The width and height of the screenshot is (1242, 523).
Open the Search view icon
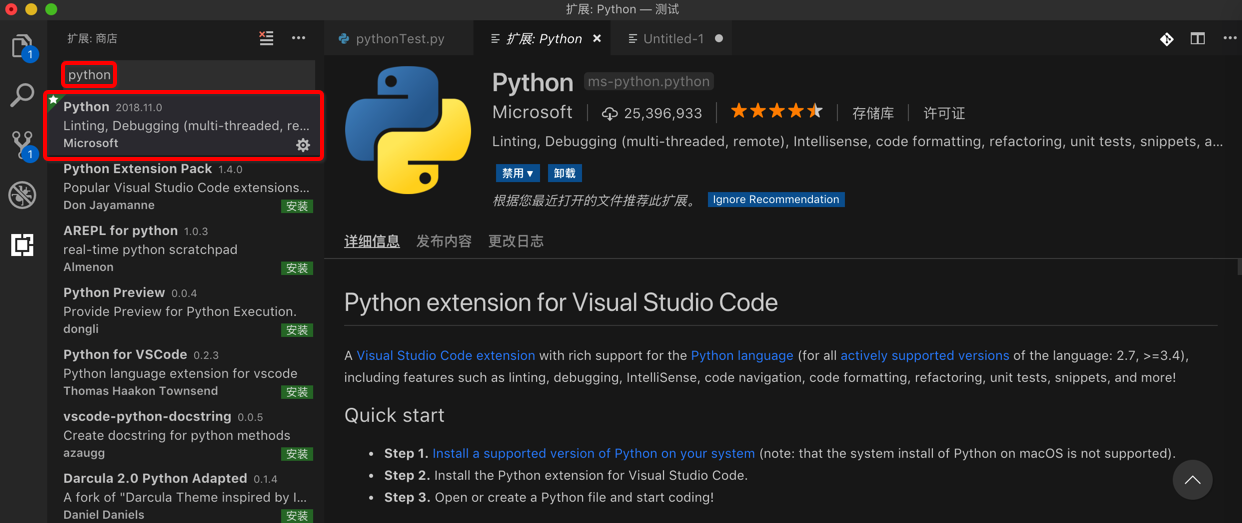[22, 95]
